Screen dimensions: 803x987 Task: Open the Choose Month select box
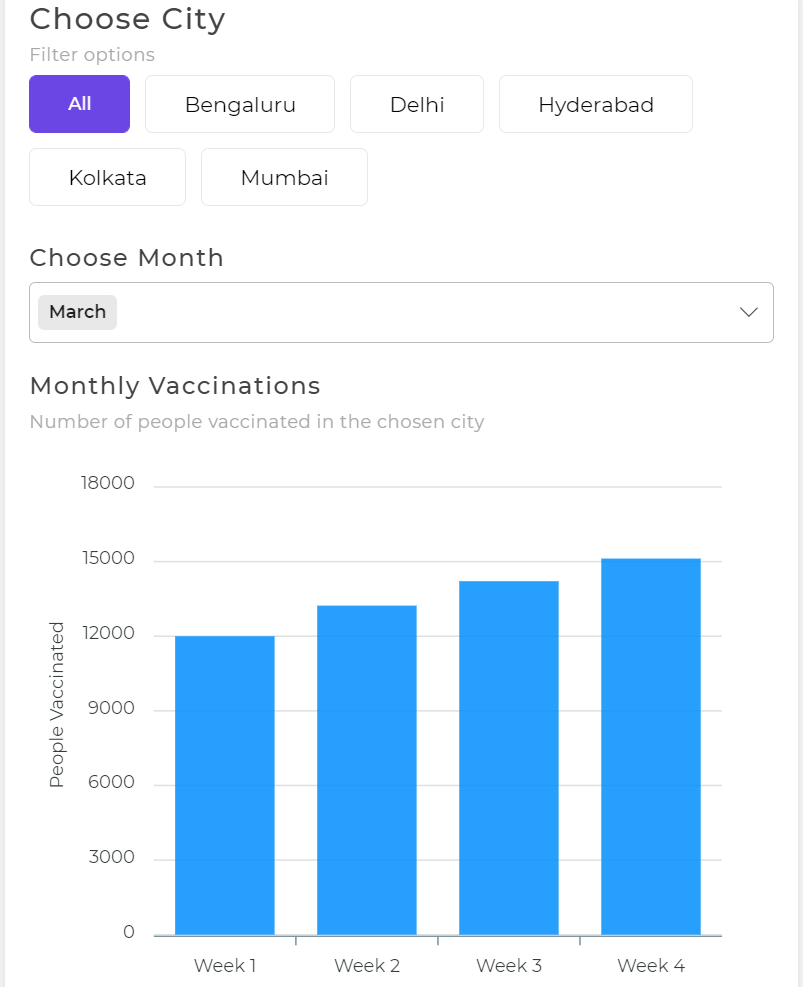[400, 312]
